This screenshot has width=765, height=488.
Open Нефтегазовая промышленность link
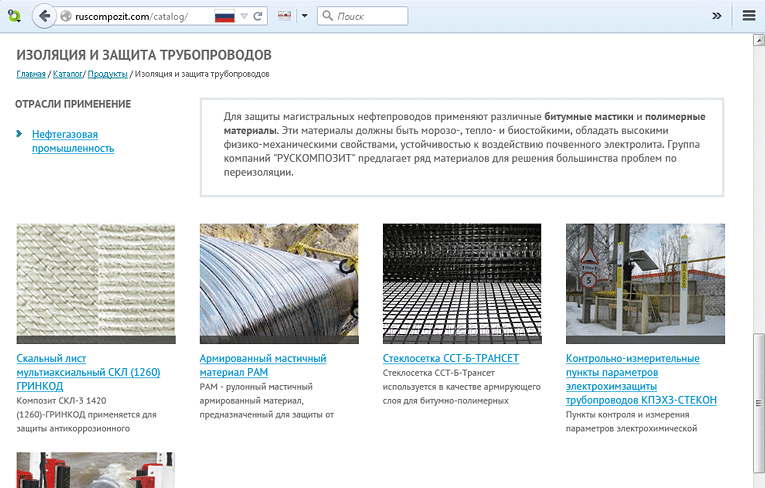[x=73, y=141]
